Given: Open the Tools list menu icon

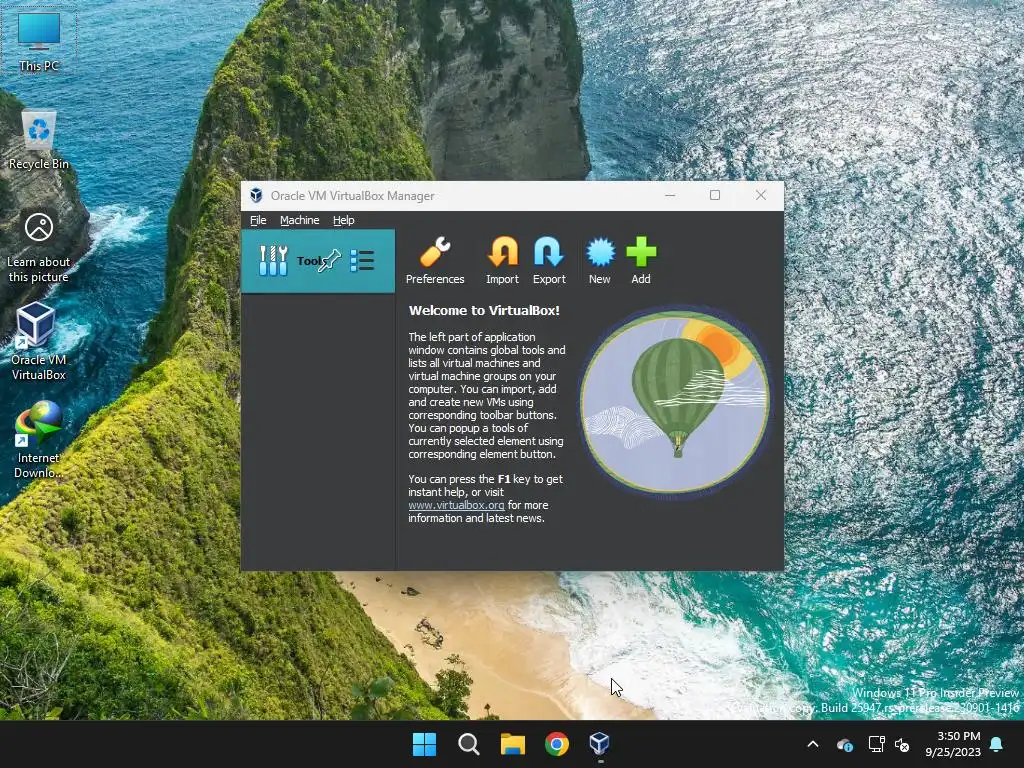Looking at the screenshot, I should (x=362, y=261).
